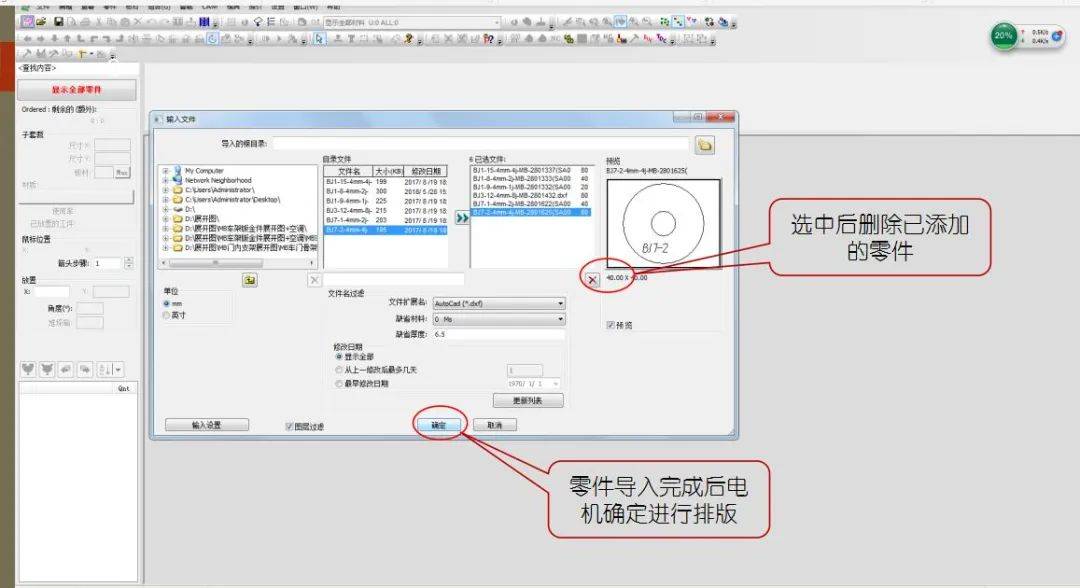Click the Save icon in the main toolbar
The height and width of the screenshot is (588, 1080).
click(57, 21)
